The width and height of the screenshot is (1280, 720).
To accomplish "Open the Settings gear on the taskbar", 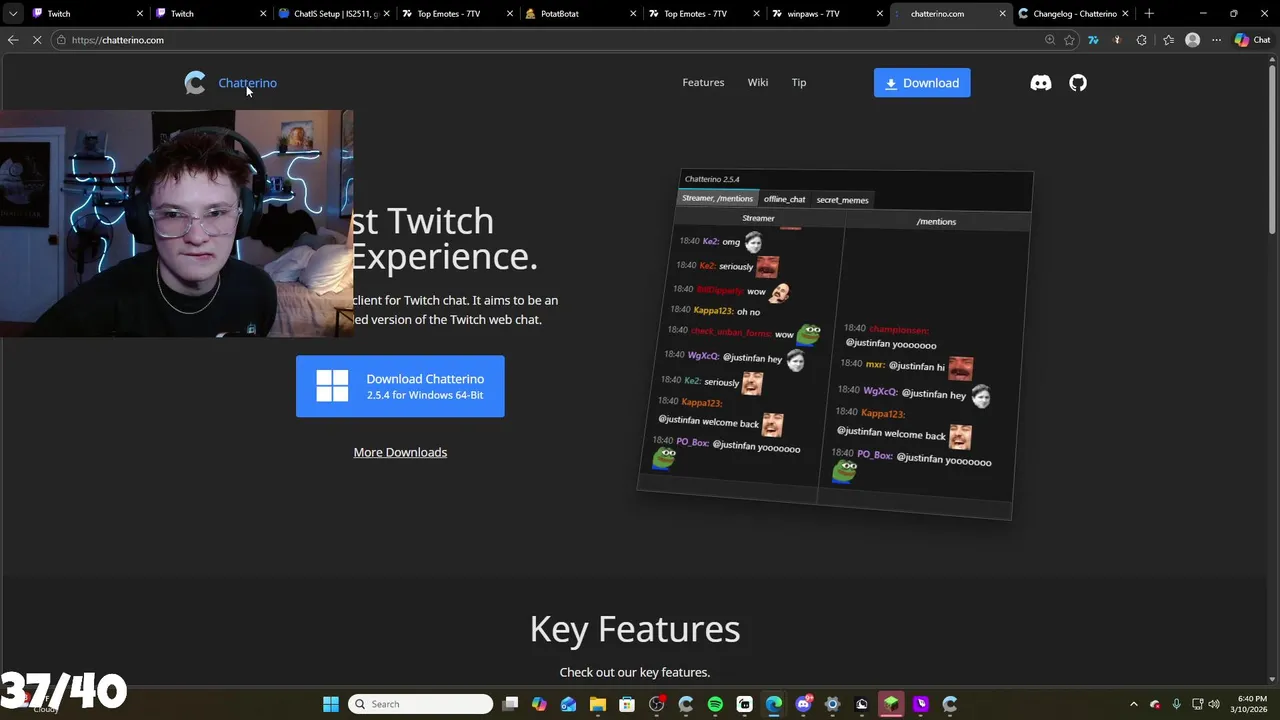I will coord(832,704).
